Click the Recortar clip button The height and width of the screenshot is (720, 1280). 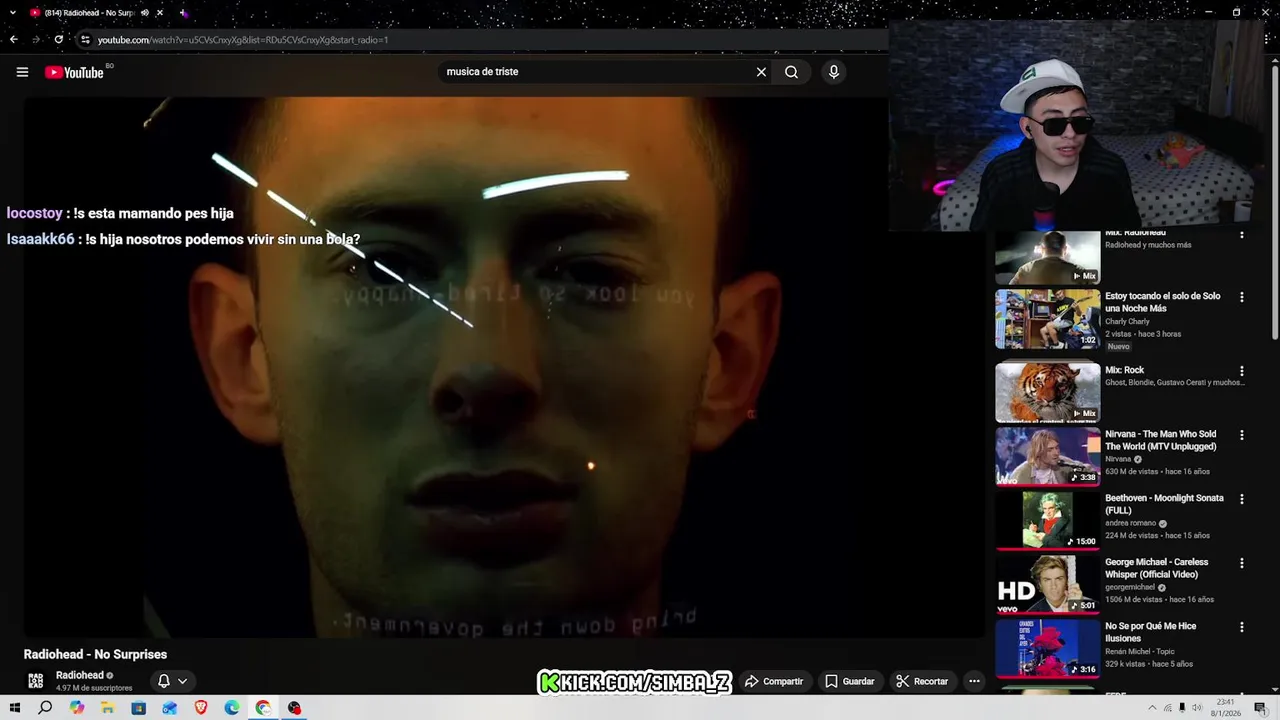point(922,681)
